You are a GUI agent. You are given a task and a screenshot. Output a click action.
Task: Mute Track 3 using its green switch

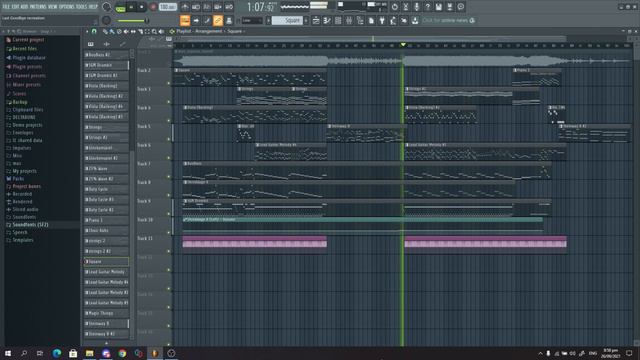169,102
